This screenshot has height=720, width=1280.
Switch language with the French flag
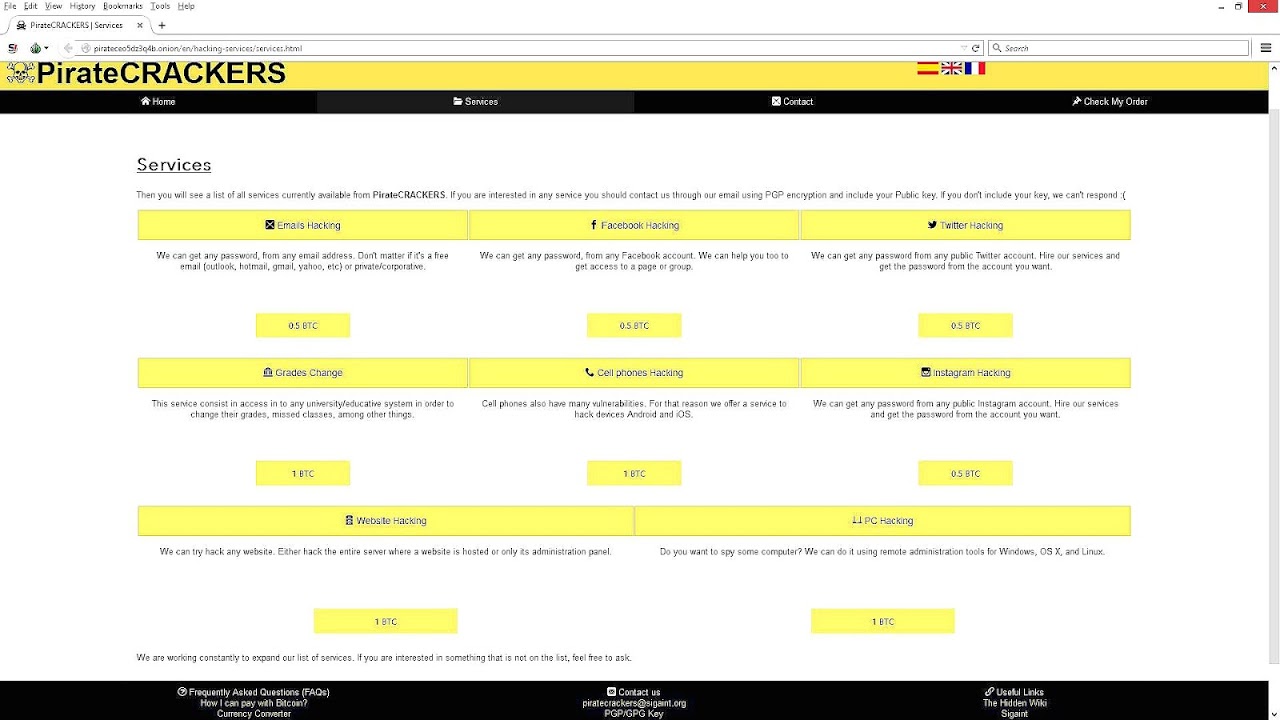(x=975, y=68)
